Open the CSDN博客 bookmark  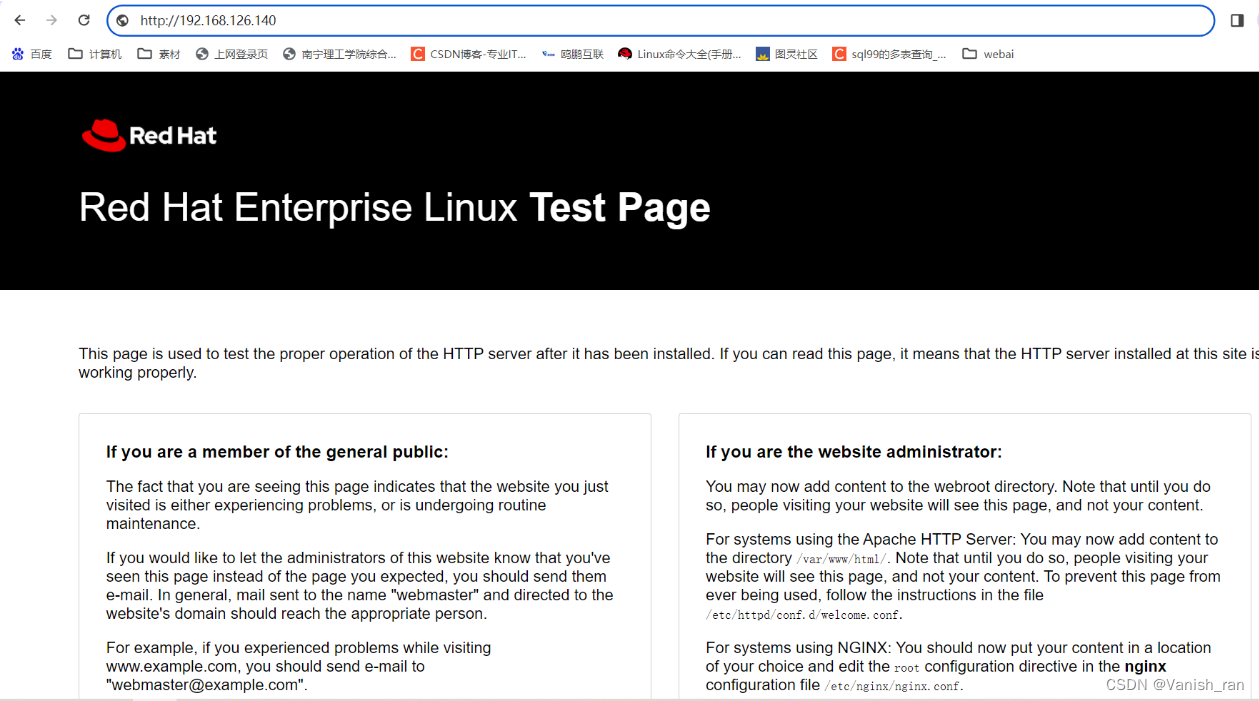[469, 54]
